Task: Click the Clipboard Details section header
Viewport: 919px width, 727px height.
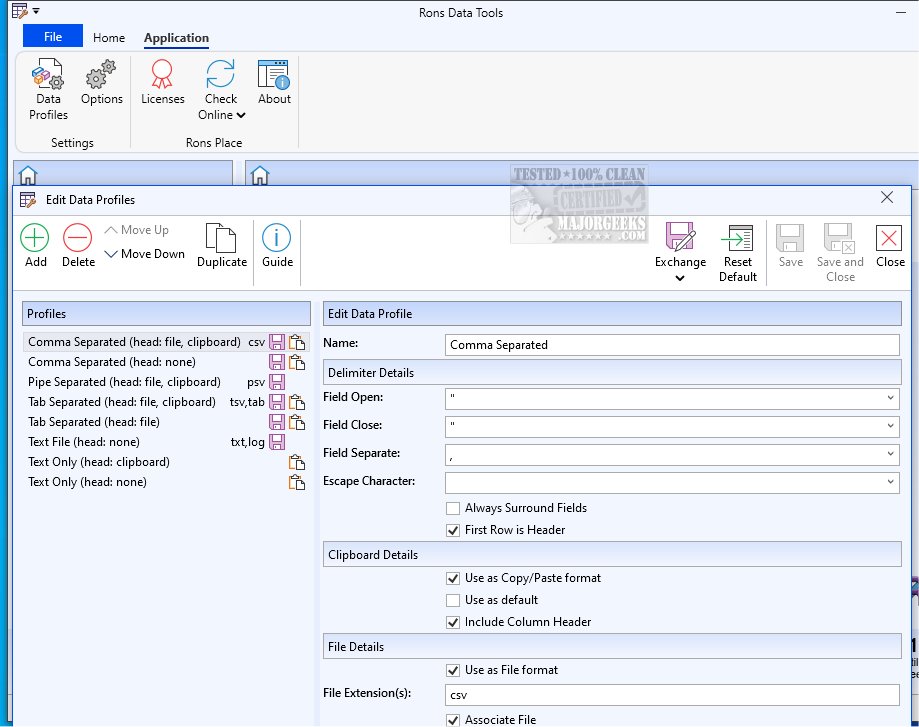Action: coord(612,555)
